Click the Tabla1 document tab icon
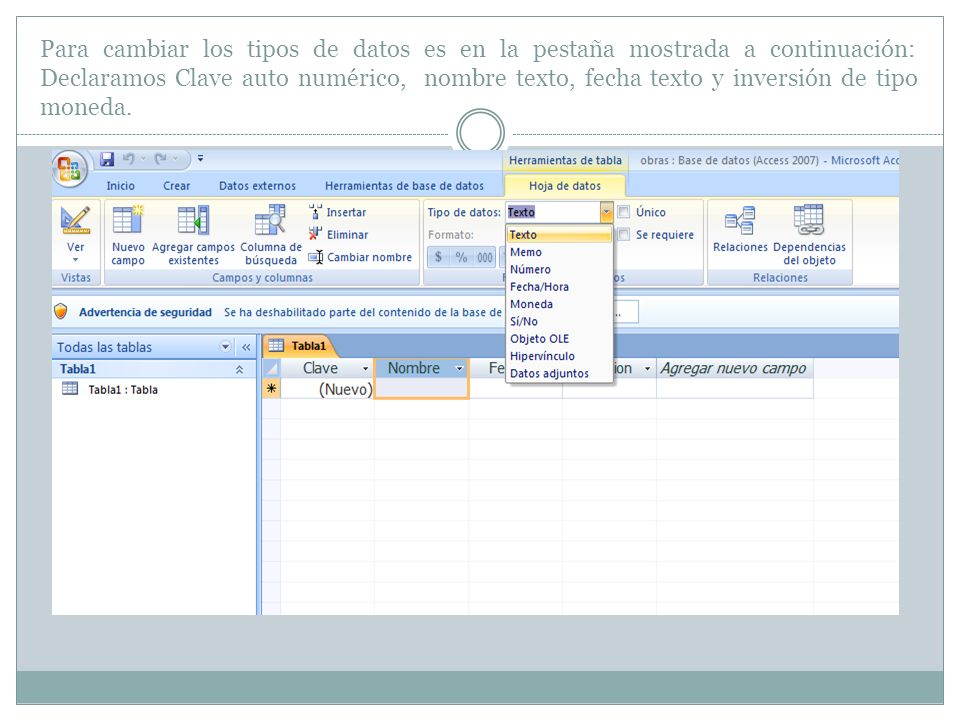 point(276,346)
